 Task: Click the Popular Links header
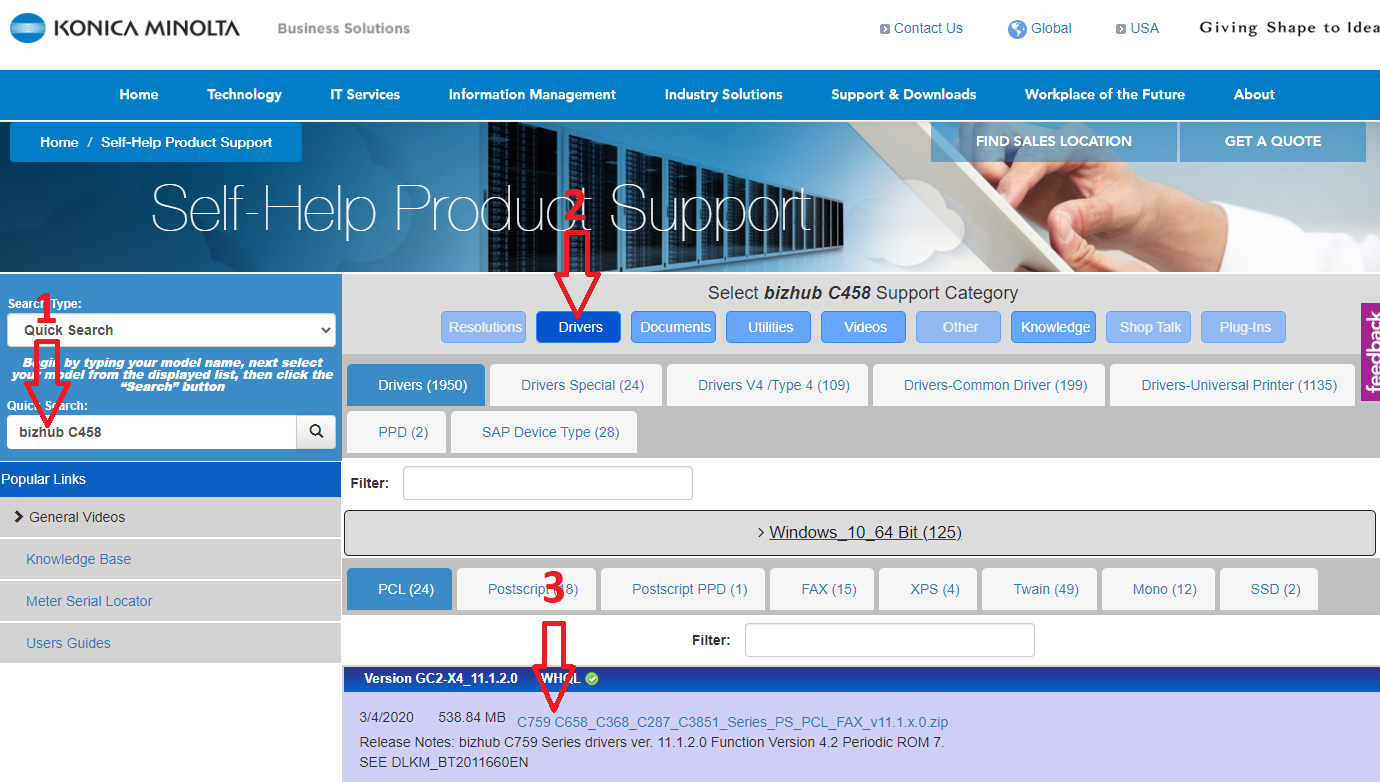171,479
